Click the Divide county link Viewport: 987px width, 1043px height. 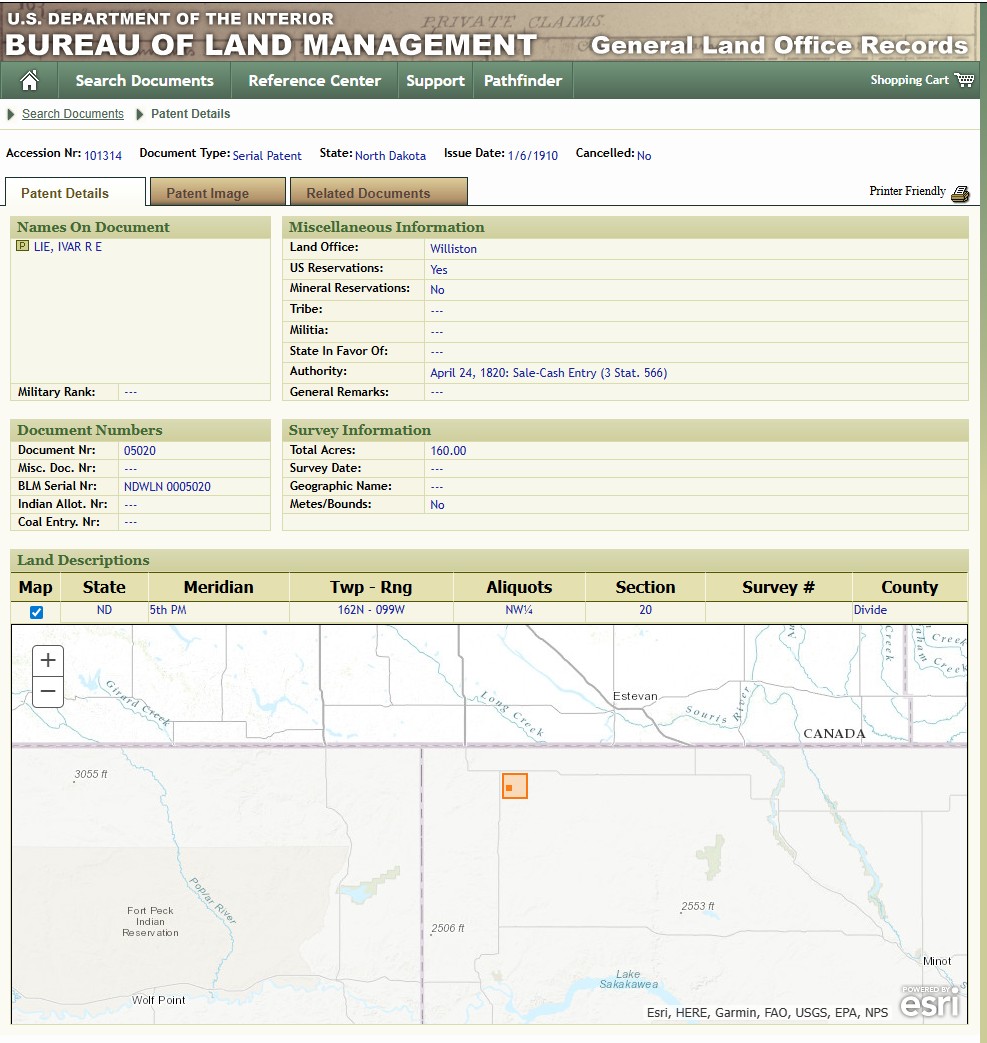tap(870, 610)
